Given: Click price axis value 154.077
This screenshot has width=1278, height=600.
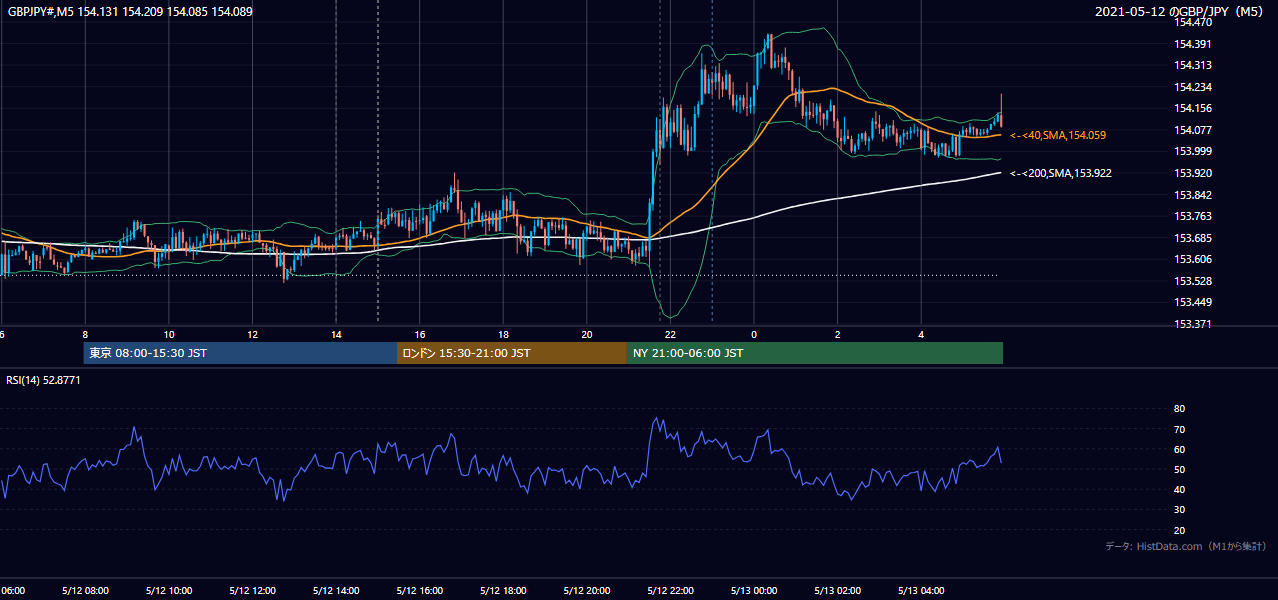Looking at the screenshot, I should pyautogui.click(x=1194, y=130).
